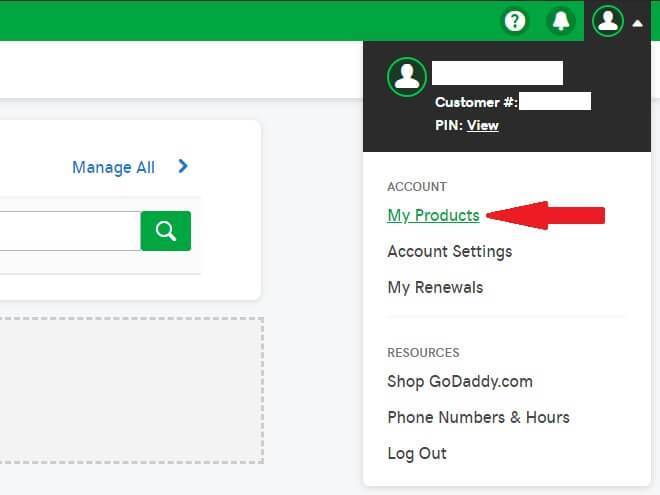Viewport: 660px width, 495px height.
Task: Collapse the account menu caret arrow
Action: coord(637,23)
